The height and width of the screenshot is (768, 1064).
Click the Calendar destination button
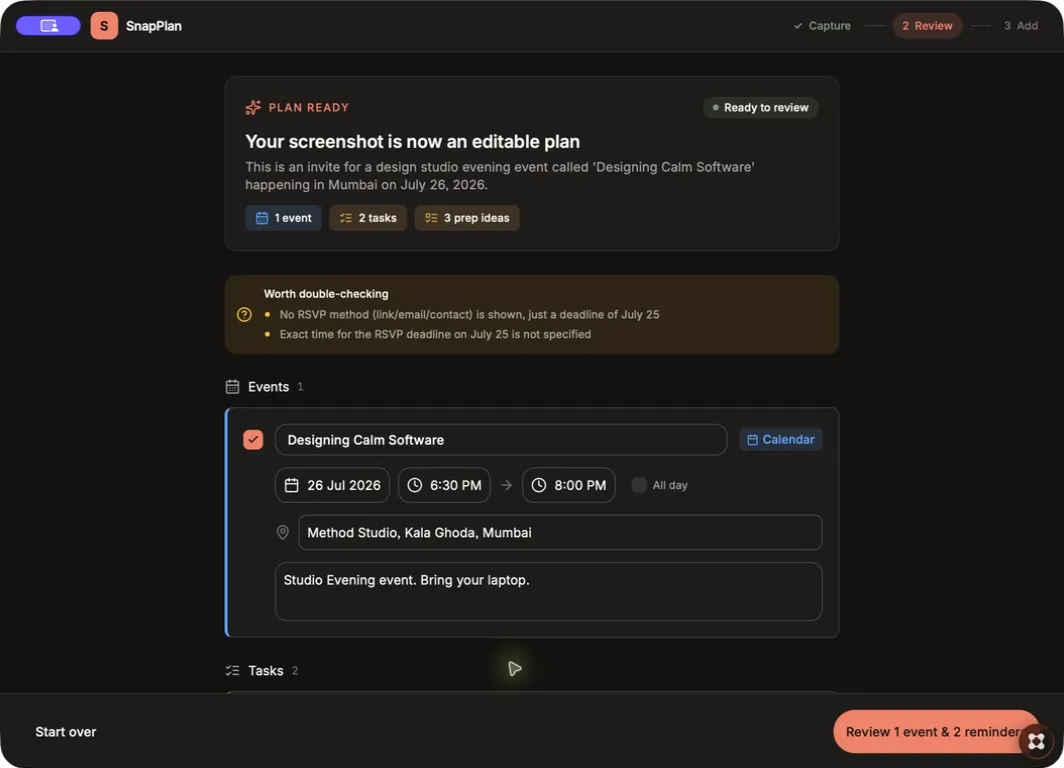coord(780,440)
